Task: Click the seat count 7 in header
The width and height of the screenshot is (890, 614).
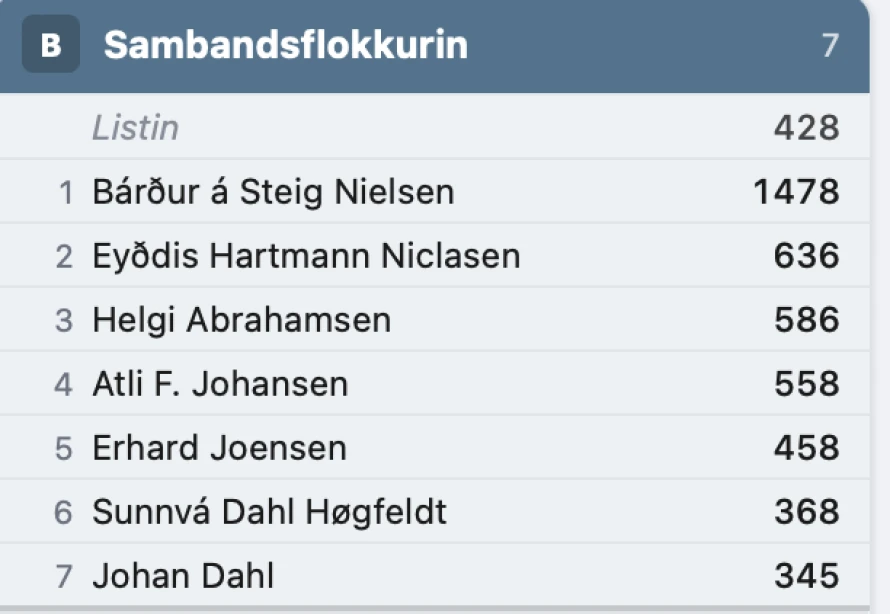Action: coord(830,45)
